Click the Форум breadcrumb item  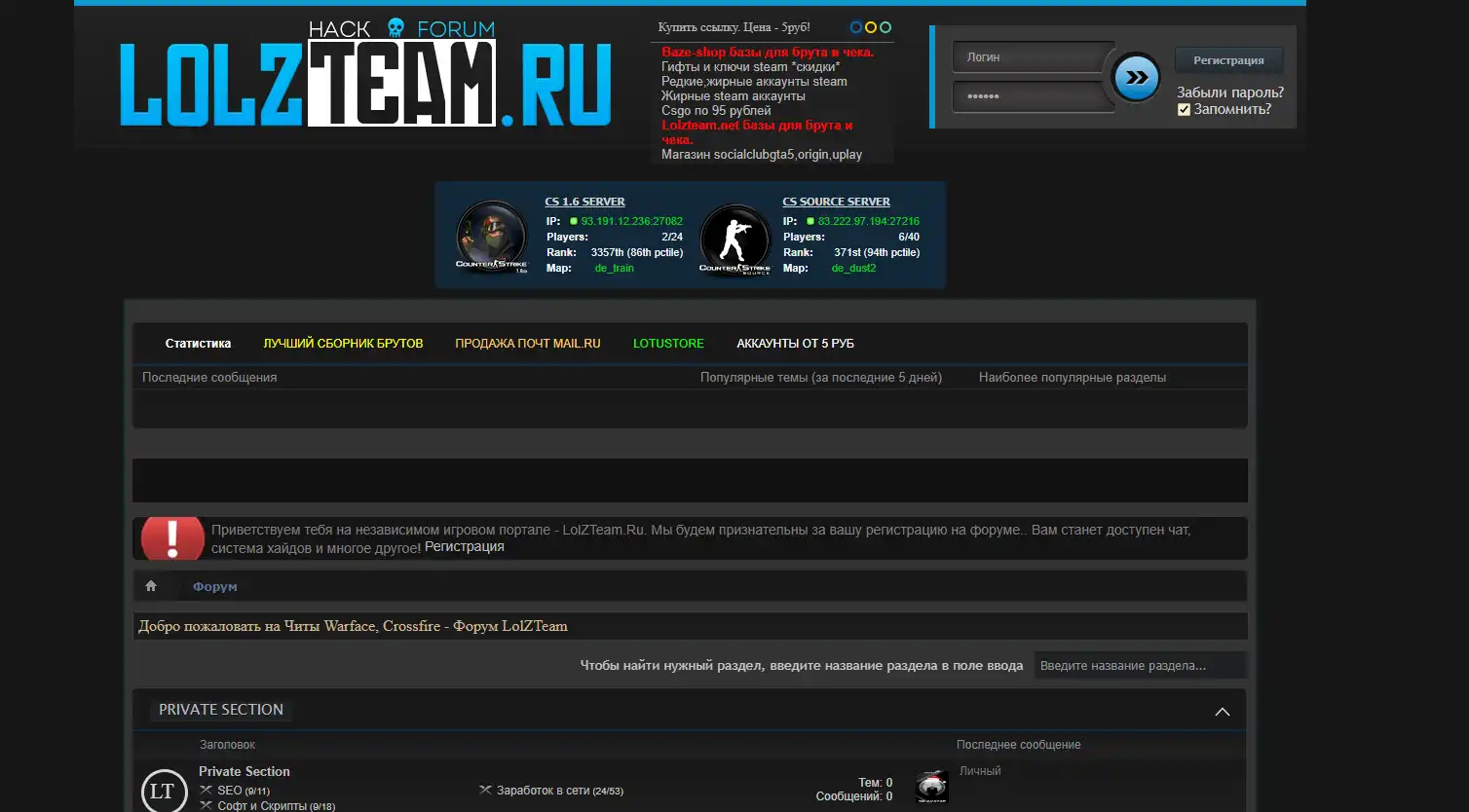click(214, 587)
